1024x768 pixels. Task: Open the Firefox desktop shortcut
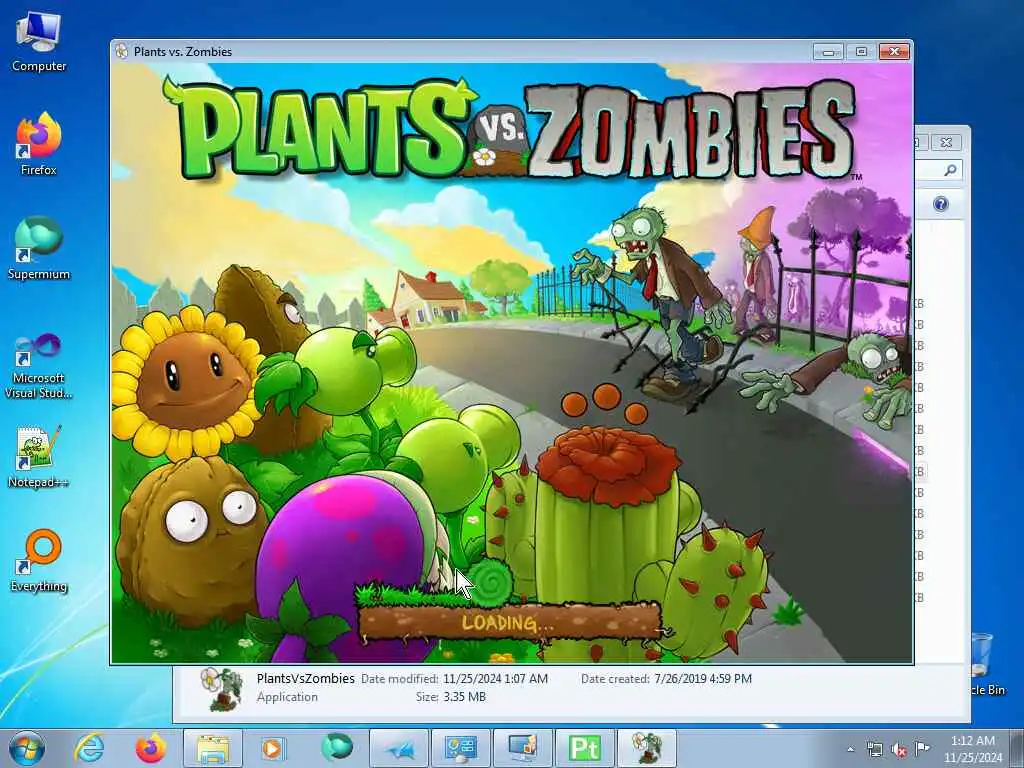(x=39, y=145)
